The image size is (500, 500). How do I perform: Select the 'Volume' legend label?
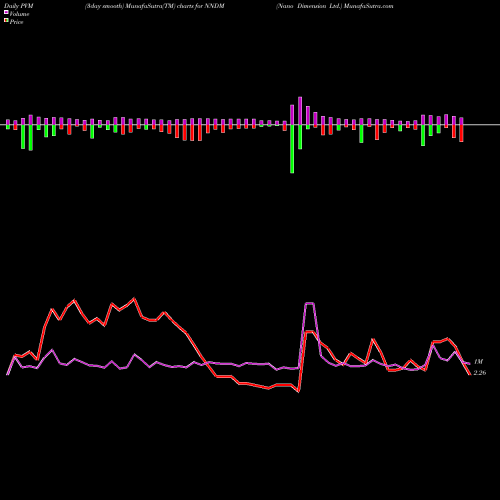tap(19, 14)
